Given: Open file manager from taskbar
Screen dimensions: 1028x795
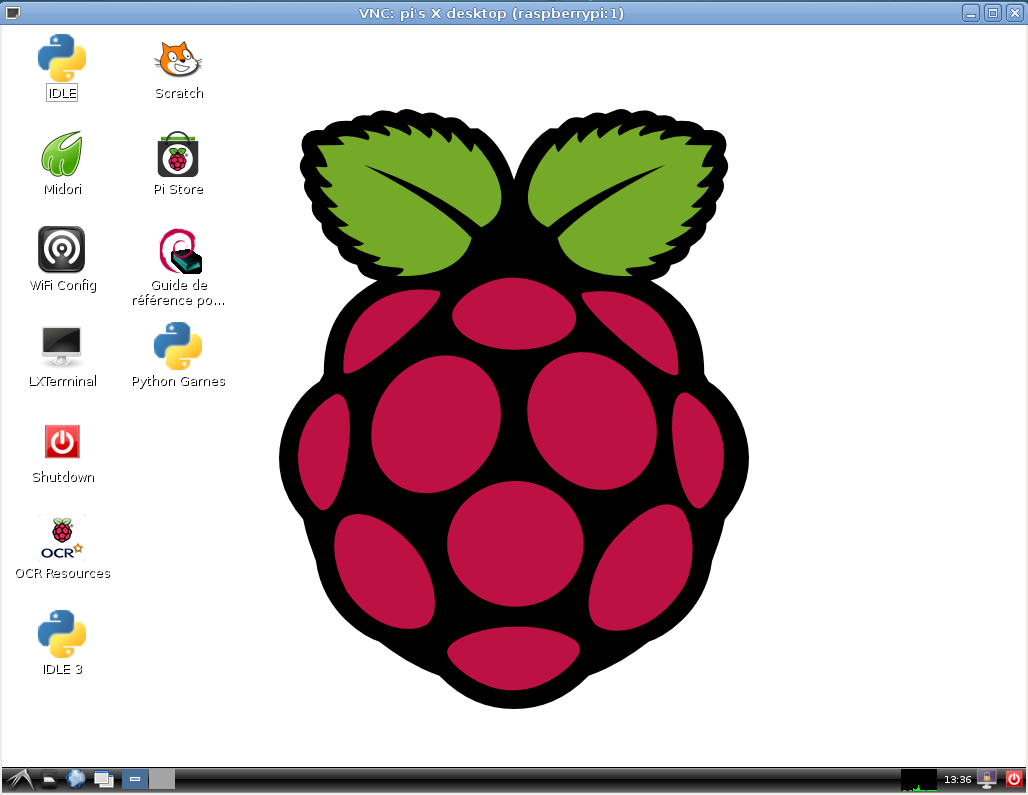Looking at the screenshot, I should pos(49,779).
